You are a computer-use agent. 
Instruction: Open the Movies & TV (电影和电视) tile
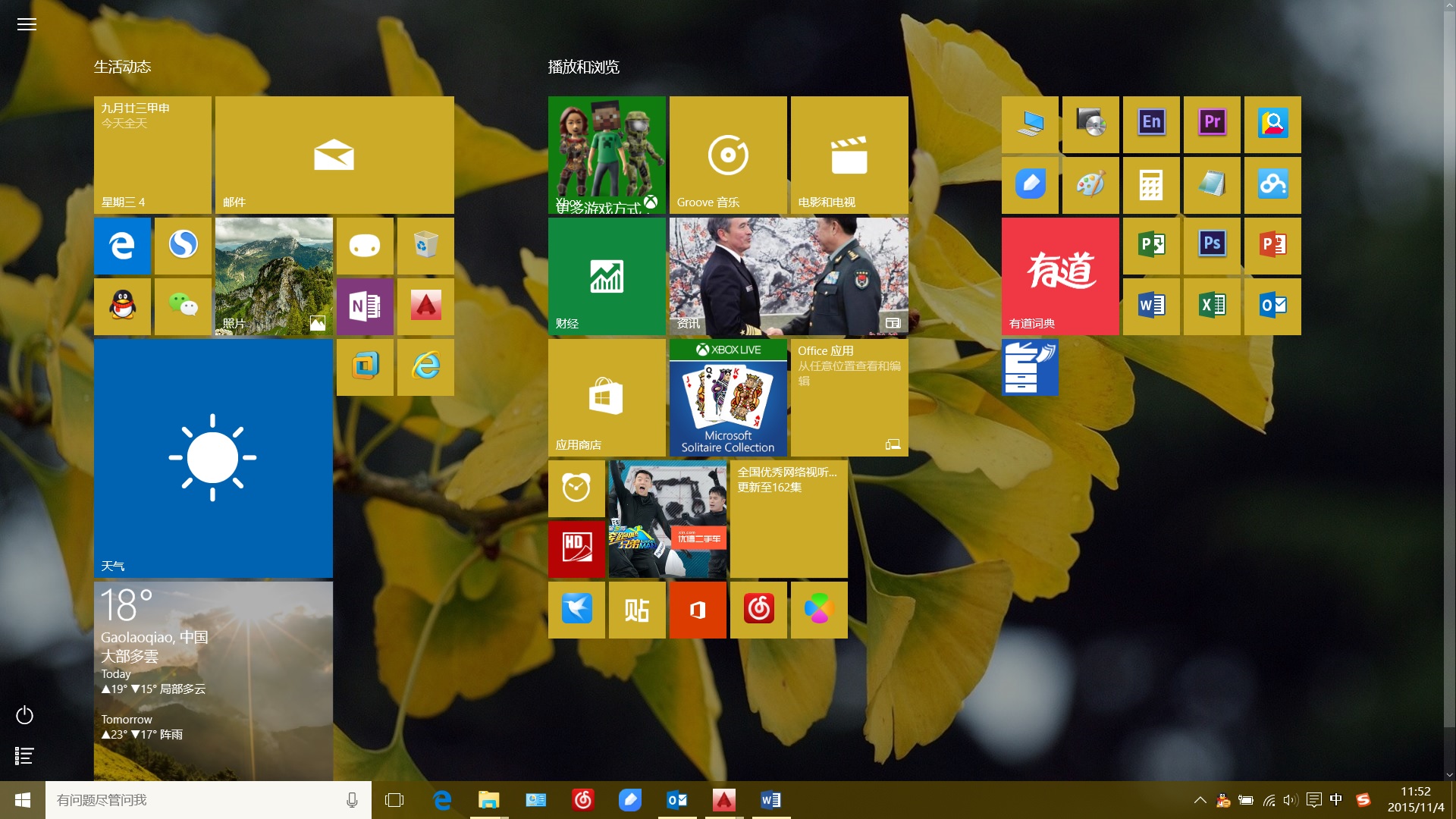pyautogui.click(x=849, y=155)
